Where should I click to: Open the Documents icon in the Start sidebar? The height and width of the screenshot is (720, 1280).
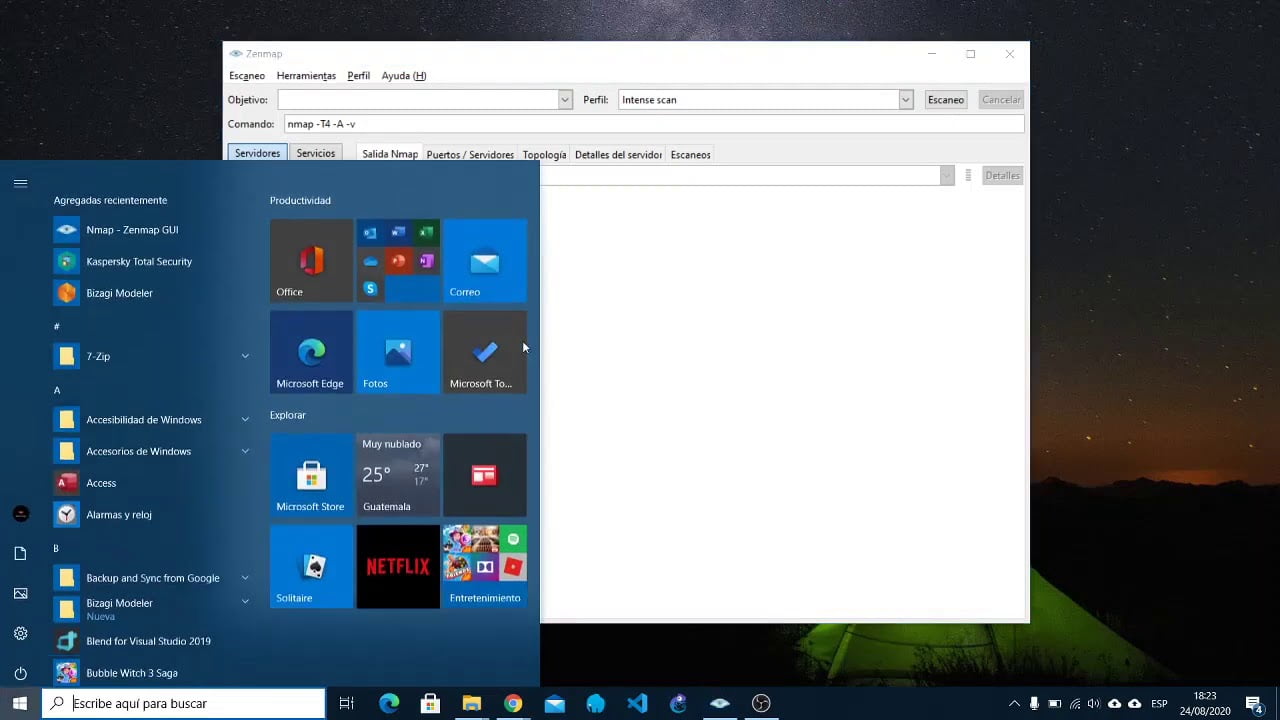coord(20,553)
